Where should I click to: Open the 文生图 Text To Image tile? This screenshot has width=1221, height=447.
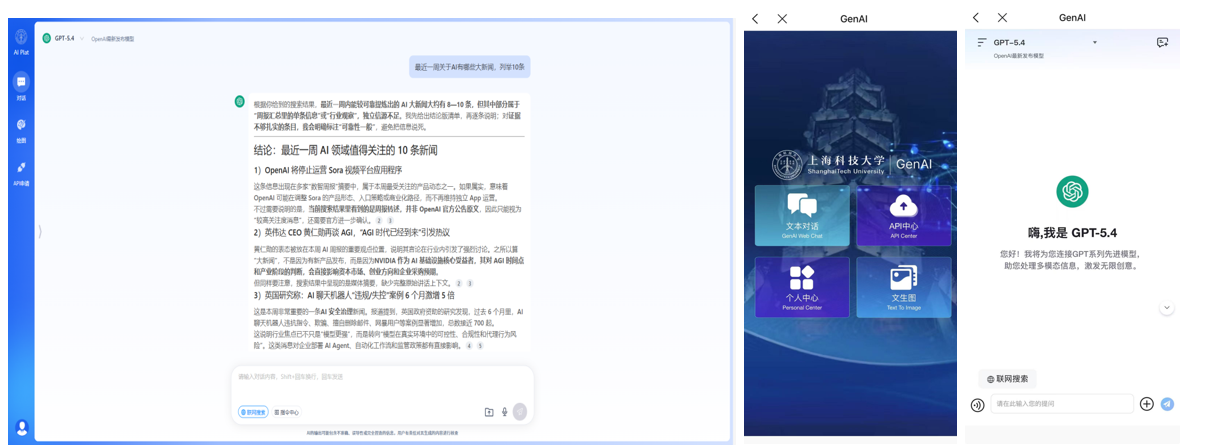[x=903, y=287]
